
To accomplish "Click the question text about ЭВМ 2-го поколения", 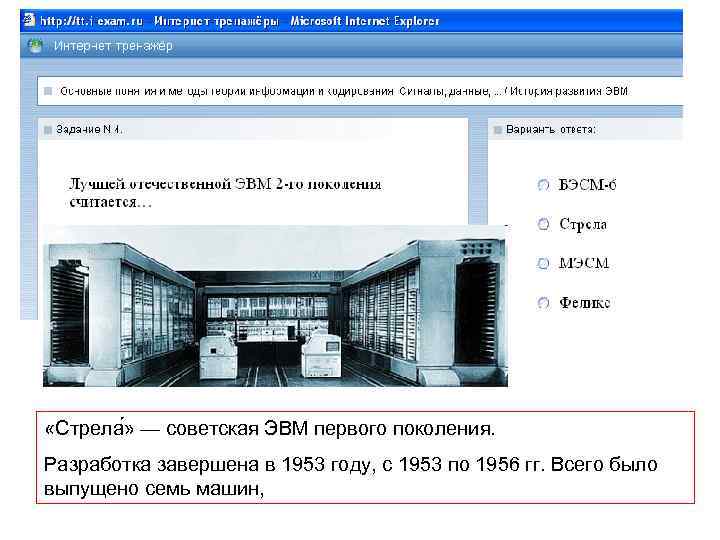I will point(225,193).
